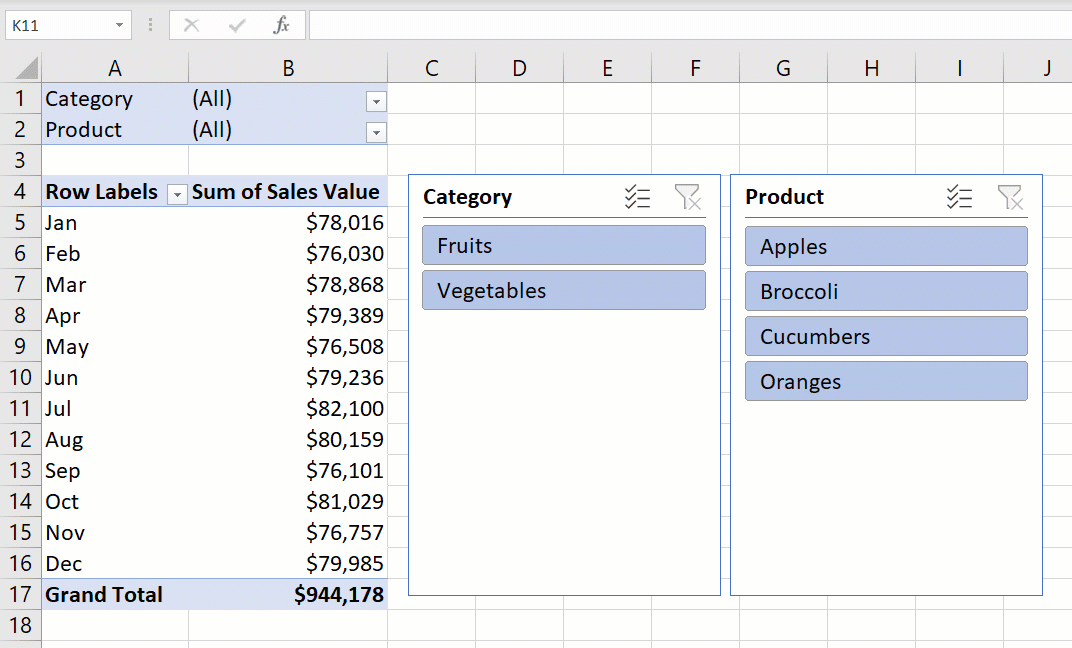Enable multi-select on the Product slicer

(960, 197)
